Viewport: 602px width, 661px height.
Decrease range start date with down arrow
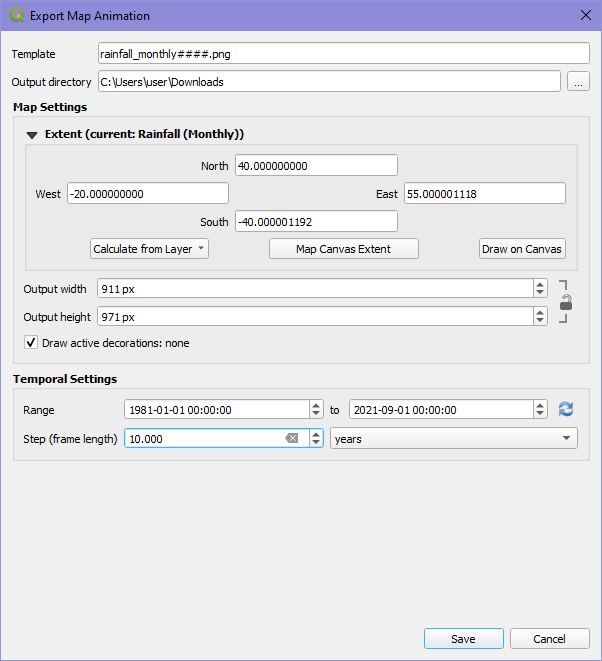(316, 414)
